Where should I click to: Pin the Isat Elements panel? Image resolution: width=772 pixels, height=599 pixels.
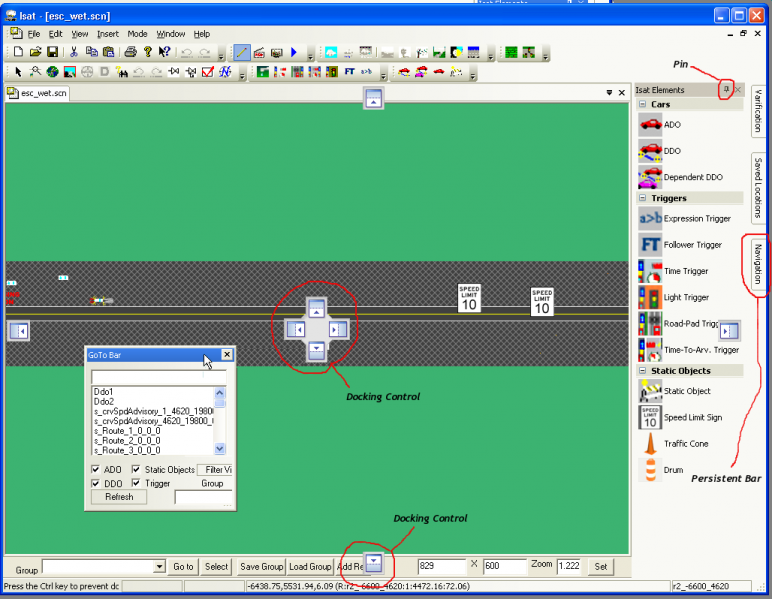coord(726,90)
